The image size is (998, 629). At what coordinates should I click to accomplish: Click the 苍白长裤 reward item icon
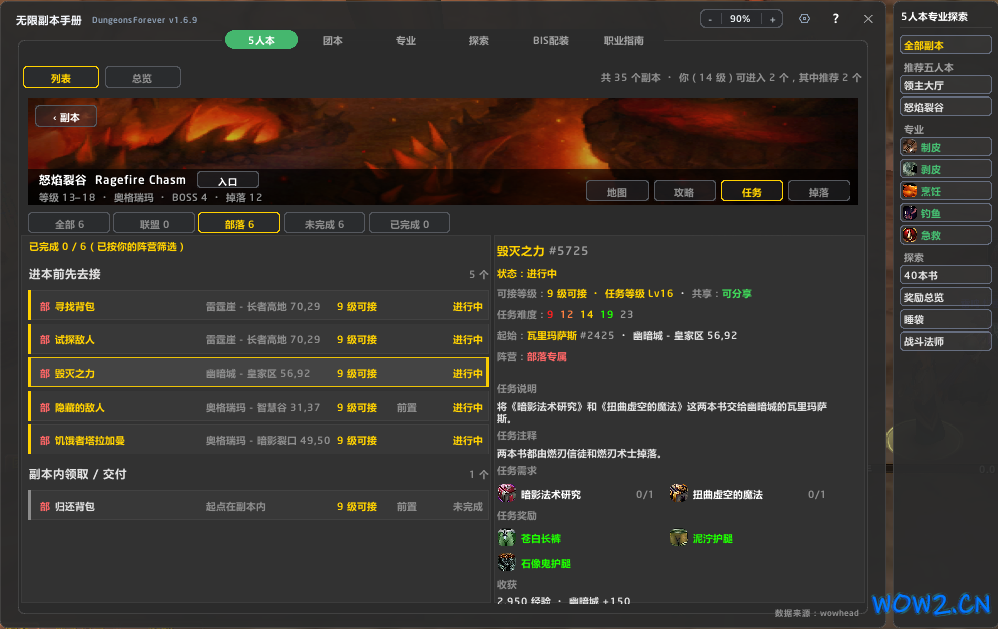[x=507, y=538]
